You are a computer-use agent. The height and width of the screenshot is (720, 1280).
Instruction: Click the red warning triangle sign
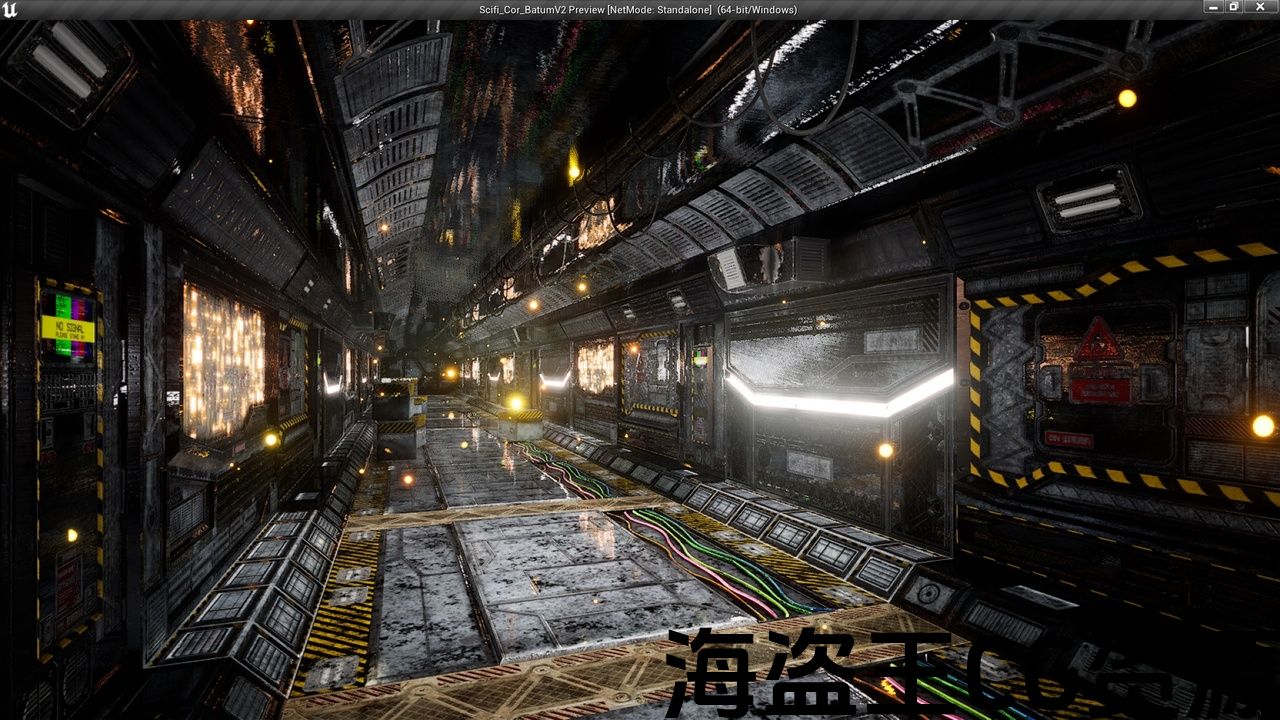1098,339
